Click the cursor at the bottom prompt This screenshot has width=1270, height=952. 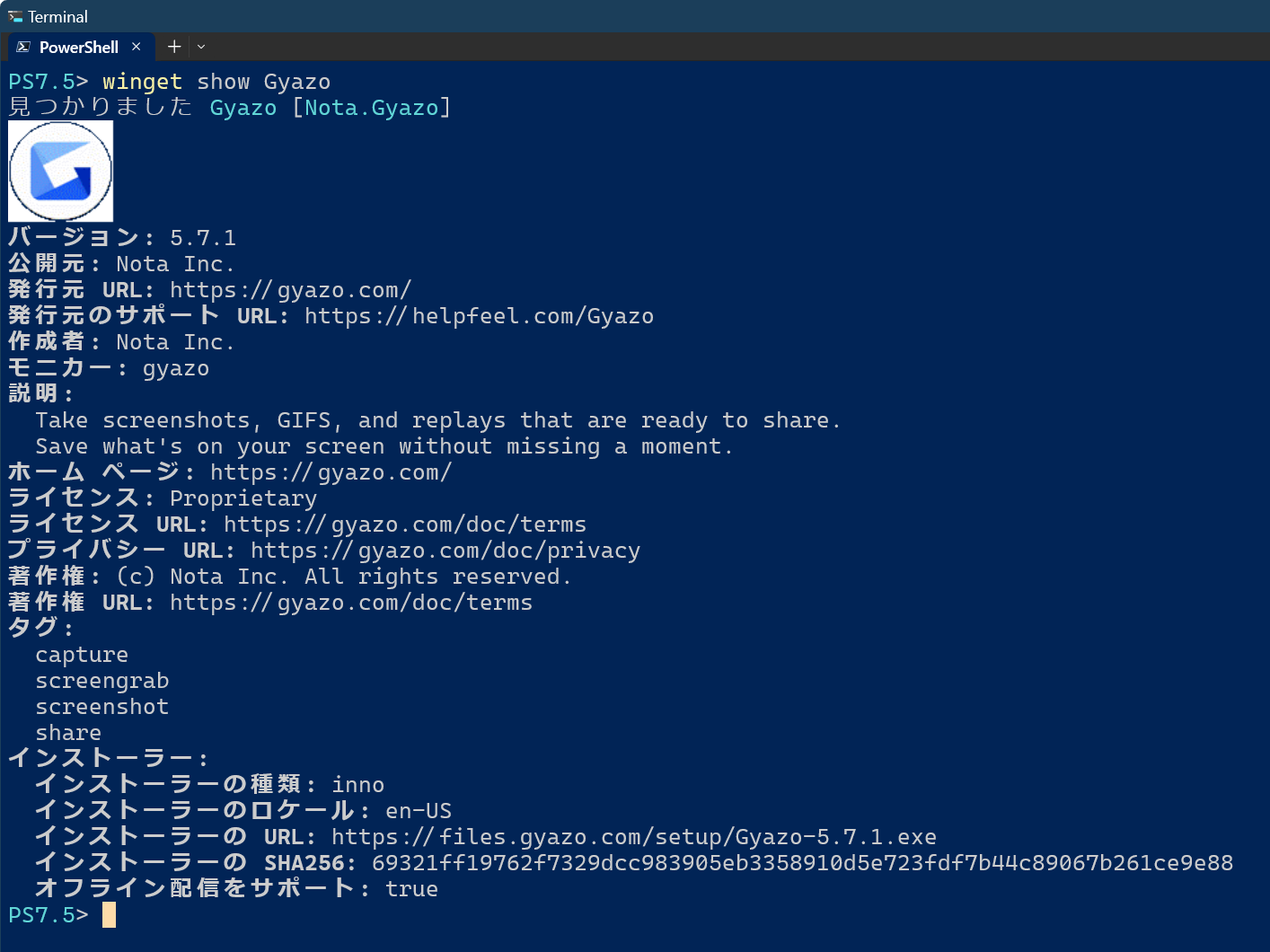coord(109,915)
